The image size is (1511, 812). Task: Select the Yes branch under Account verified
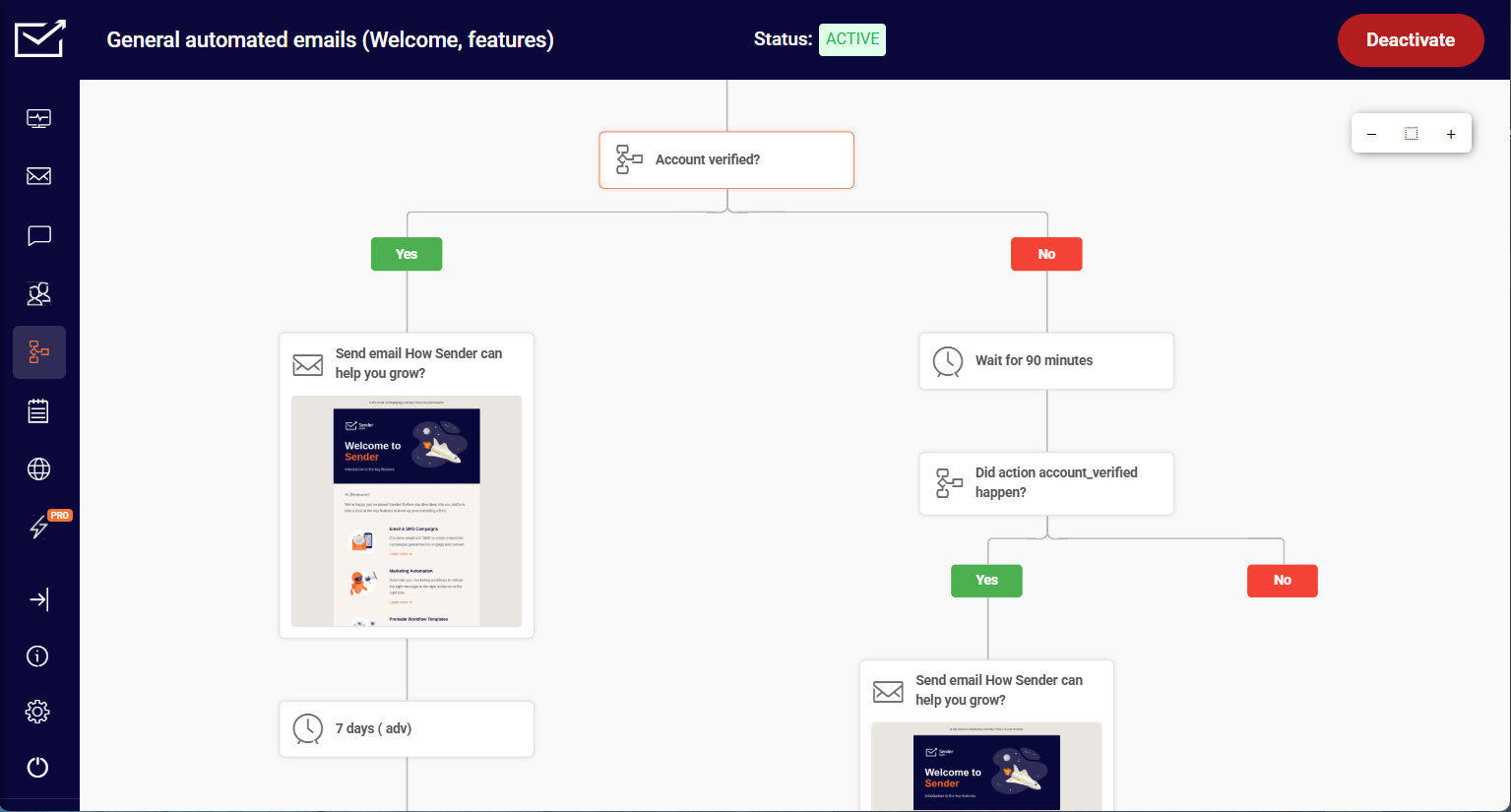tap(406, 253)
